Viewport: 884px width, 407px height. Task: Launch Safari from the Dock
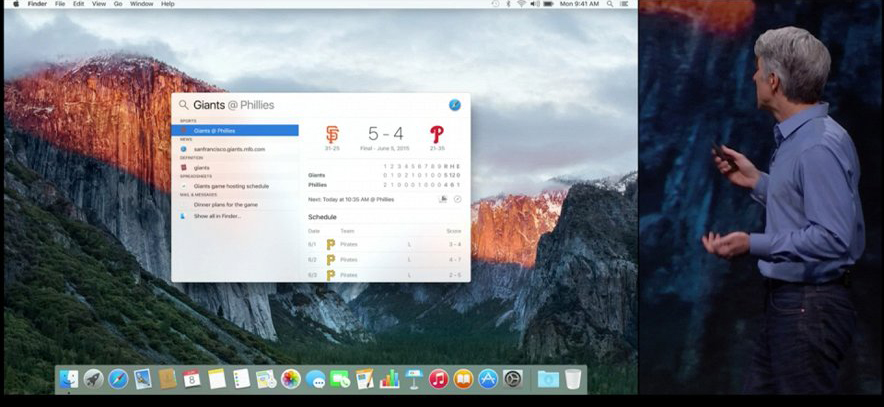118,379
